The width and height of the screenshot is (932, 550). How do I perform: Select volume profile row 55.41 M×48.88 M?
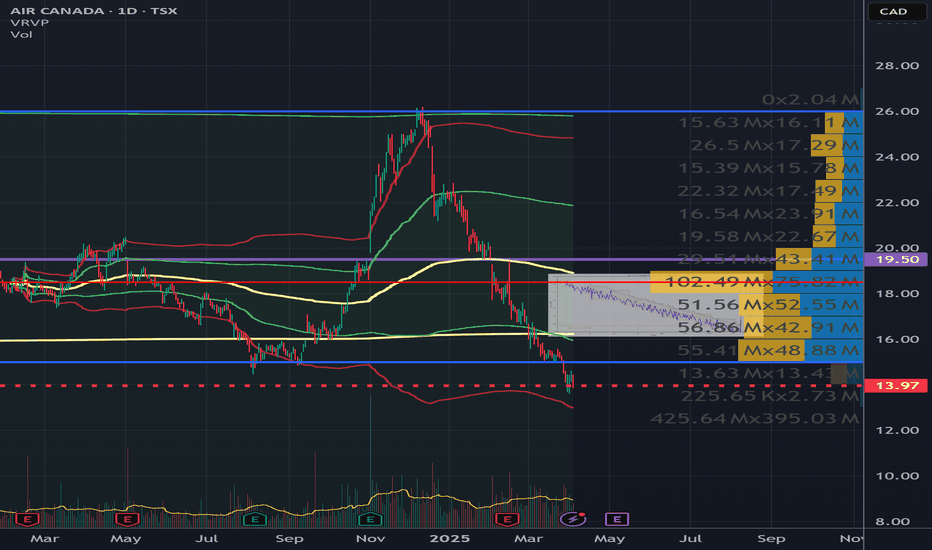769,350
